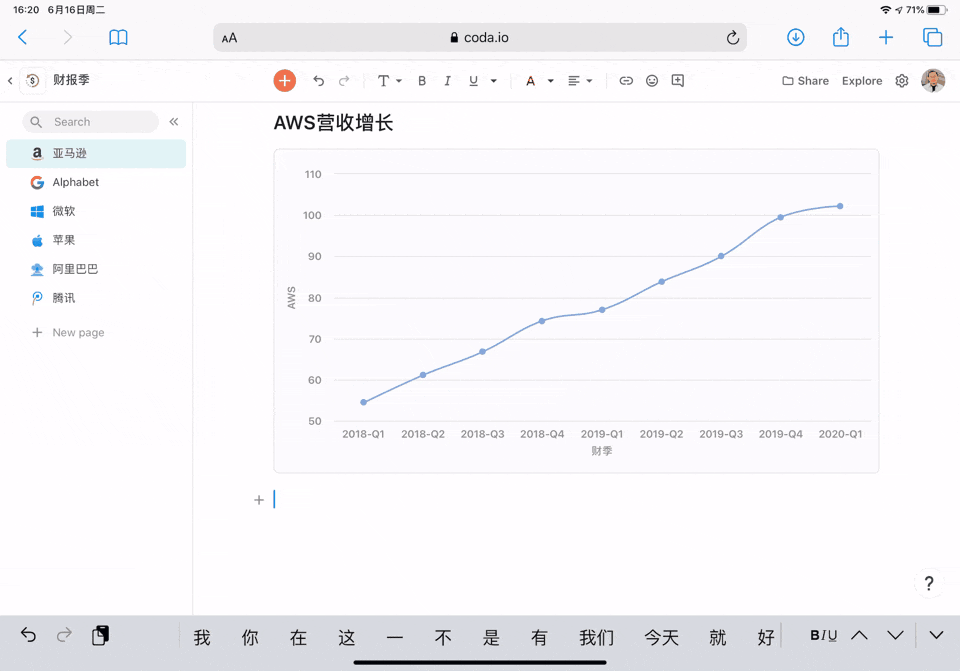Click the doc title 财报季
This screenshot has width=960, height=671.
71,80
